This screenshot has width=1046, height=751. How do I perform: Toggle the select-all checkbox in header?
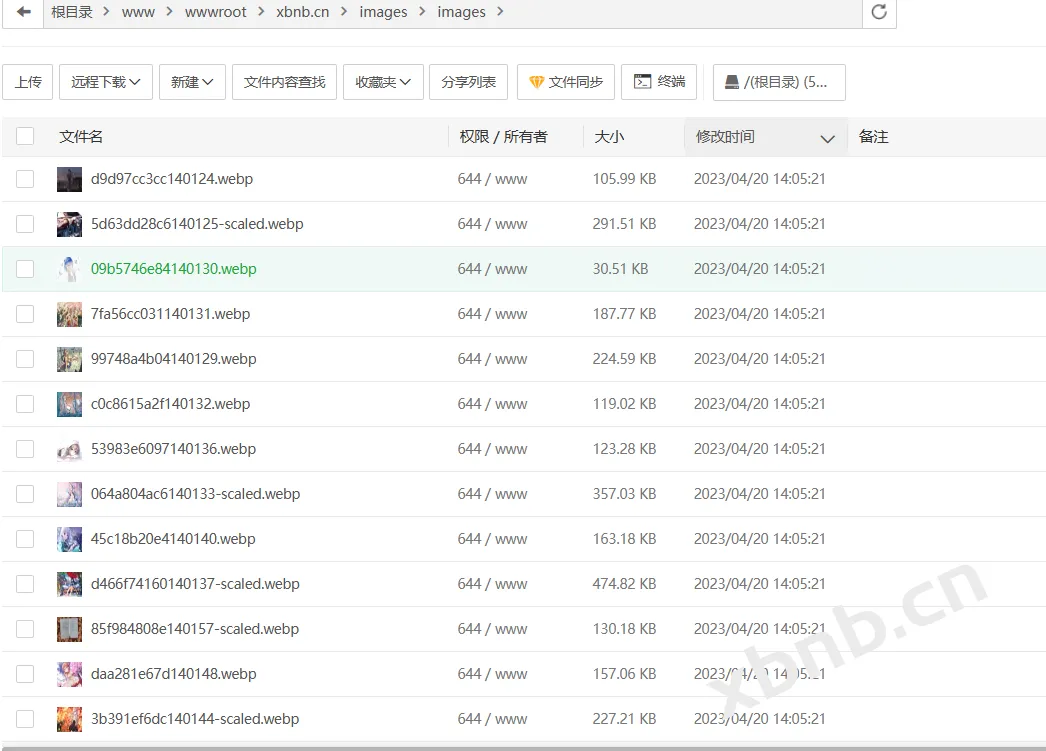pos(25,136)
